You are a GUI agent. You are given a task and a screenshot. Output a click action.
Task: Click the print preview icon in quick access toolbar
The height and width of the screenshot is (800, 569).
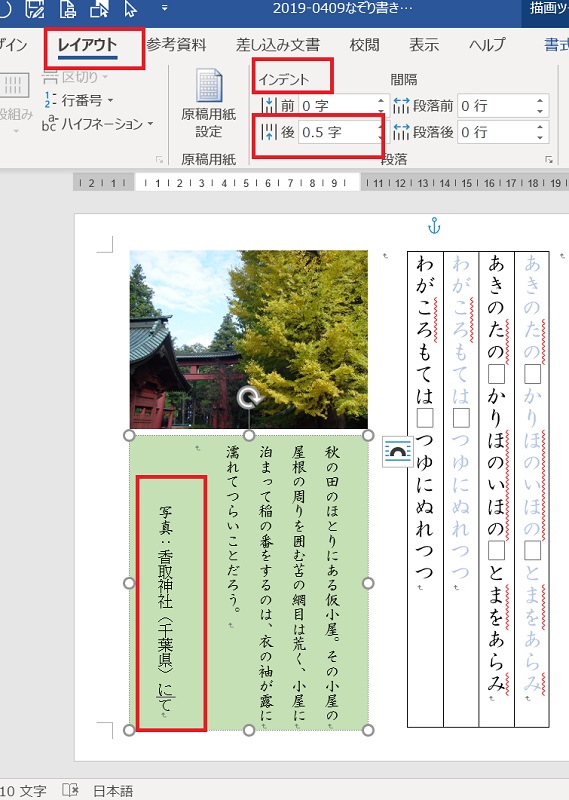[x=67, y=9]
